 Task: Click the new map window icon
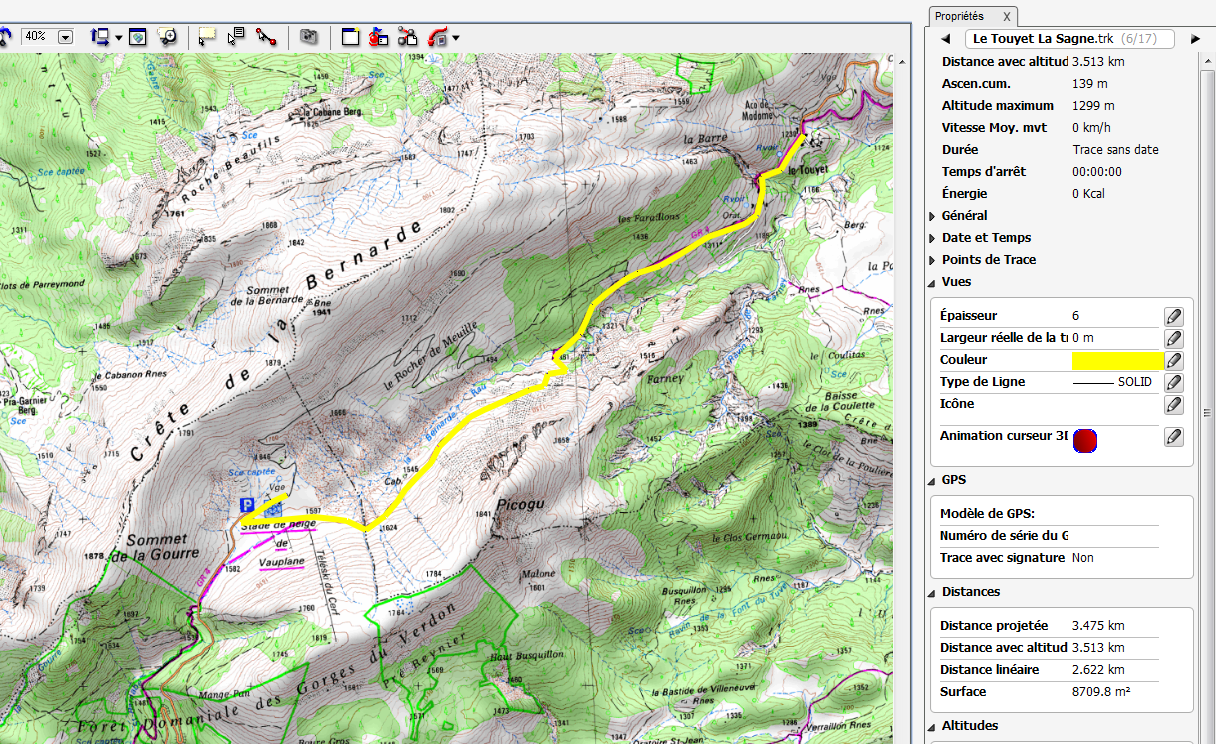point(350,37)
